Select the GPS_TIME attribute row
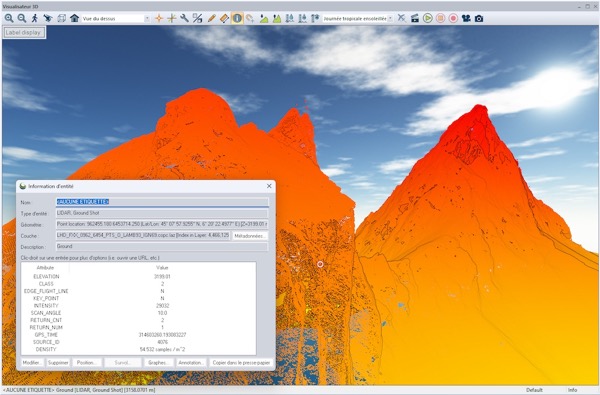 tap(139, 335)
